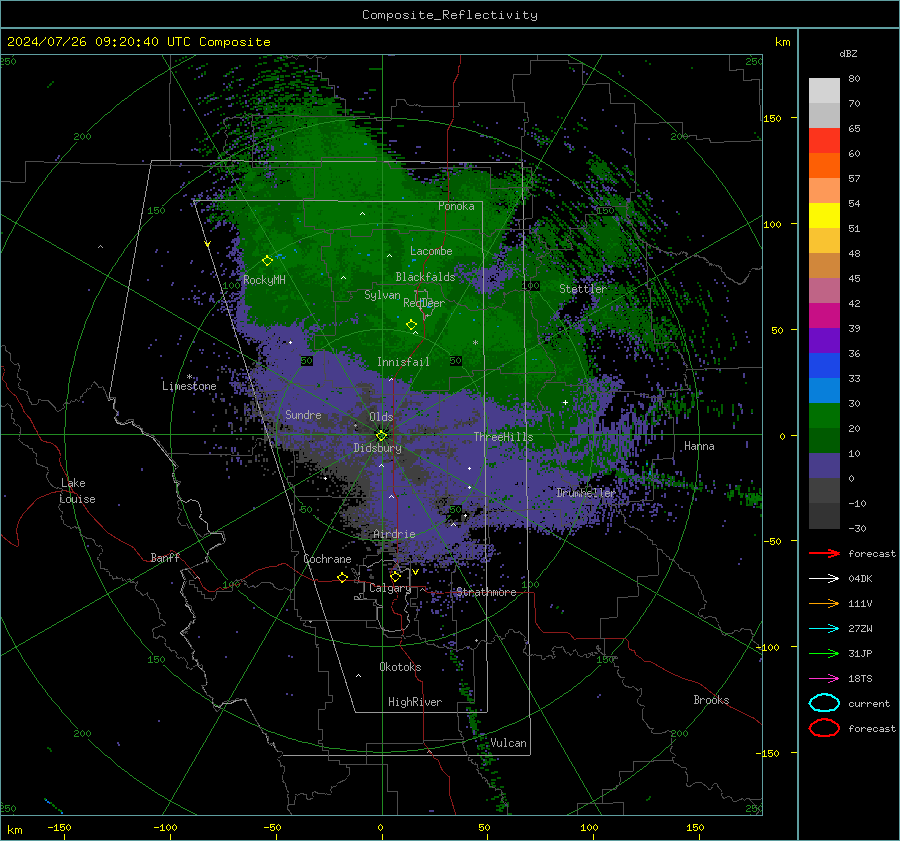Pick the red swatch between 65 and 60 dBZ
Viewport: 900px width, 841px height.
click(824, 141)
